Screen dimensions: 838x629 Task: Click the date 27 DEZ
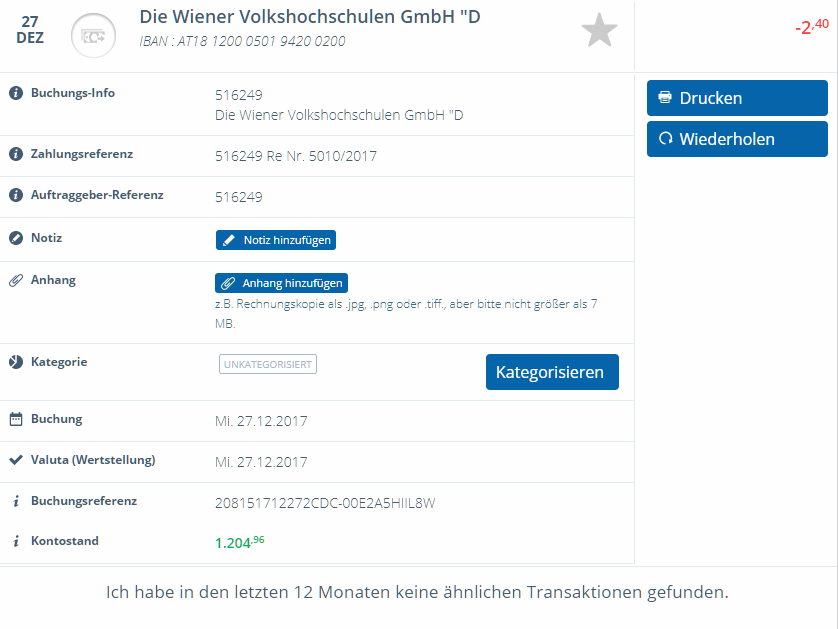[x=30, y=29]
